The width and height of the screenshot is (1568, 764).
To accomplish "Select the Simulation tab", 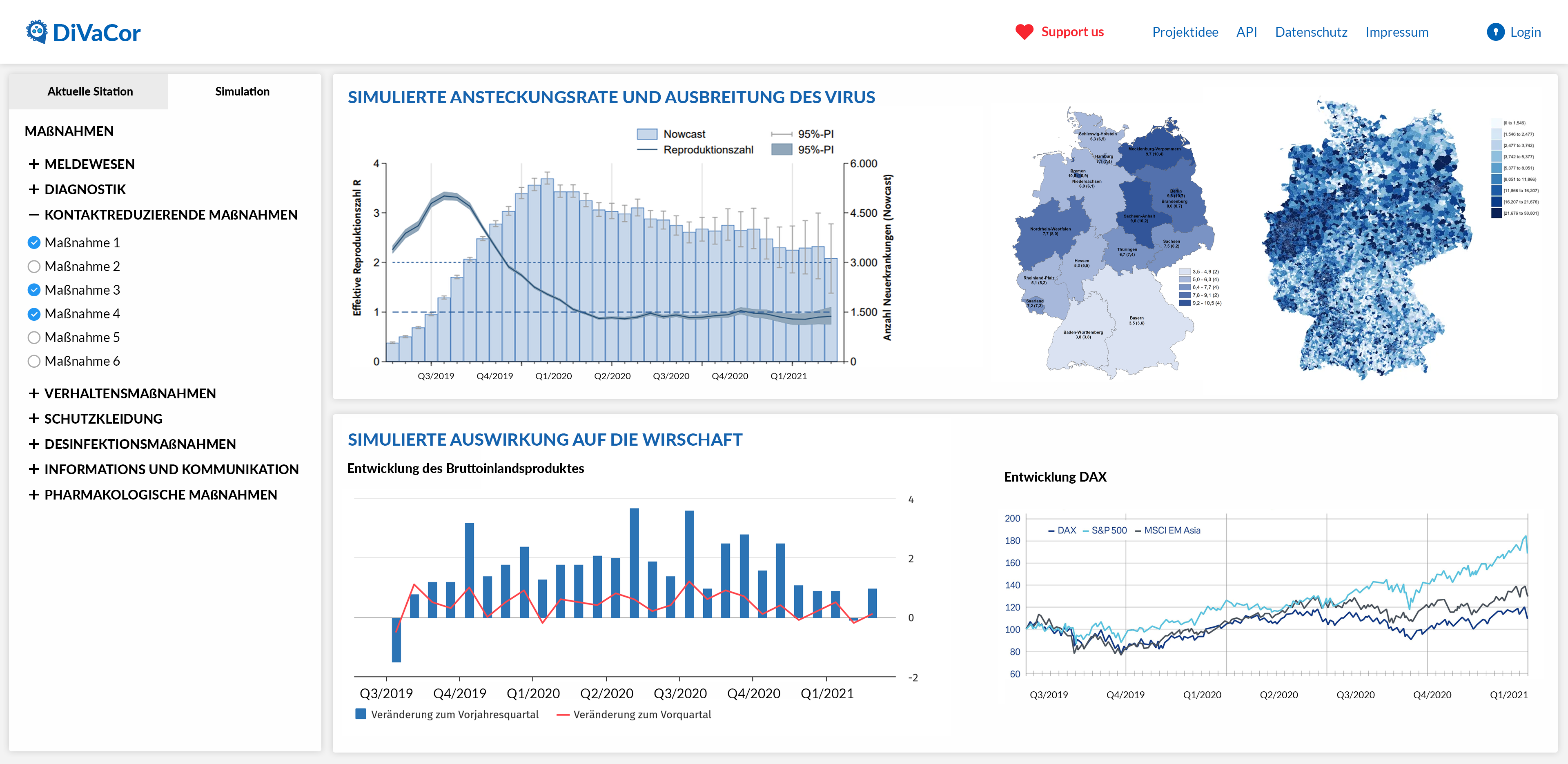I will (x=242, y=92).
